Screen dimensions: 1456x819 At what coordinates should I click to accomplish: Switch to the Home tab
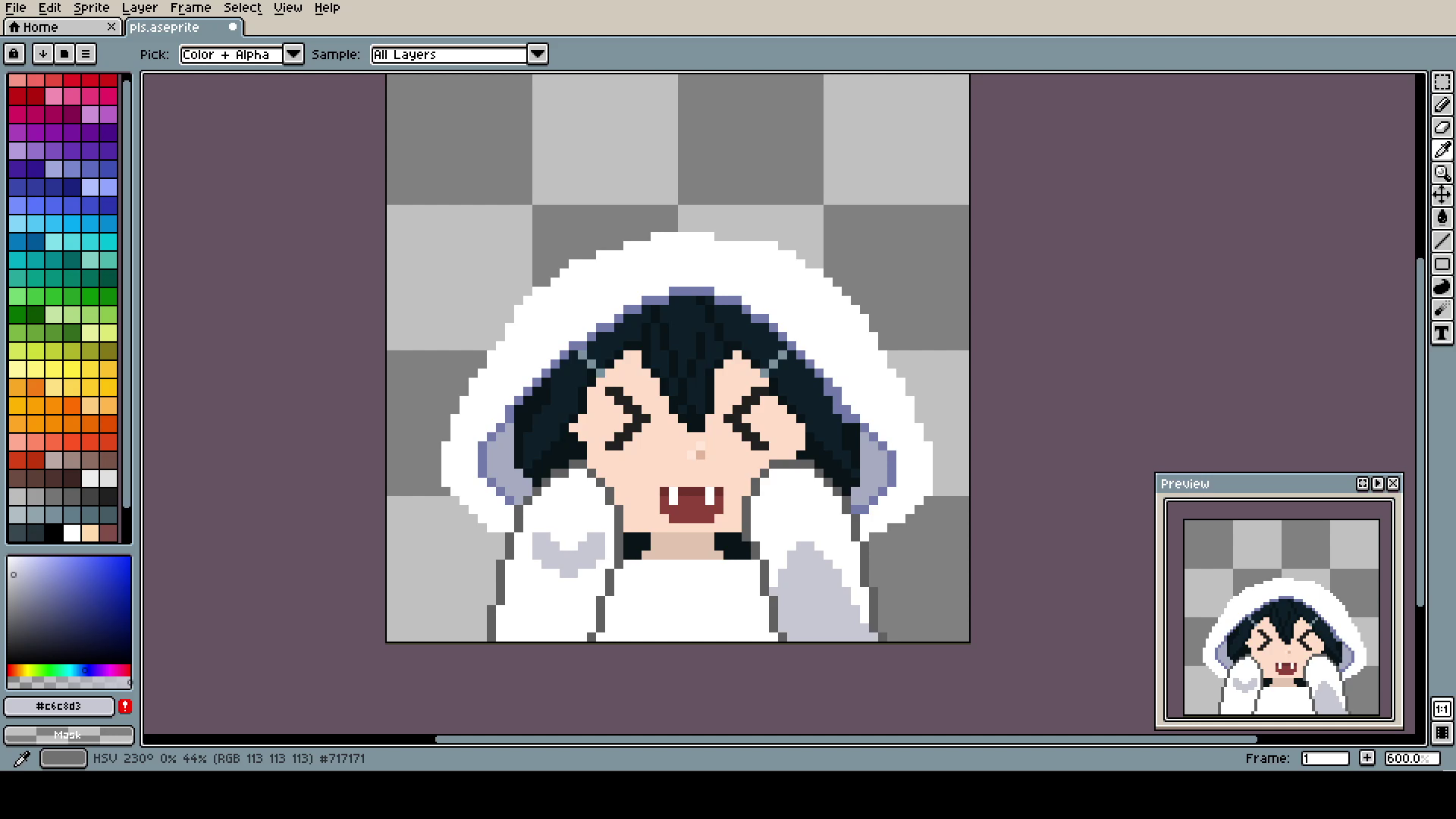pyautogui.click(x=41, y=27)
